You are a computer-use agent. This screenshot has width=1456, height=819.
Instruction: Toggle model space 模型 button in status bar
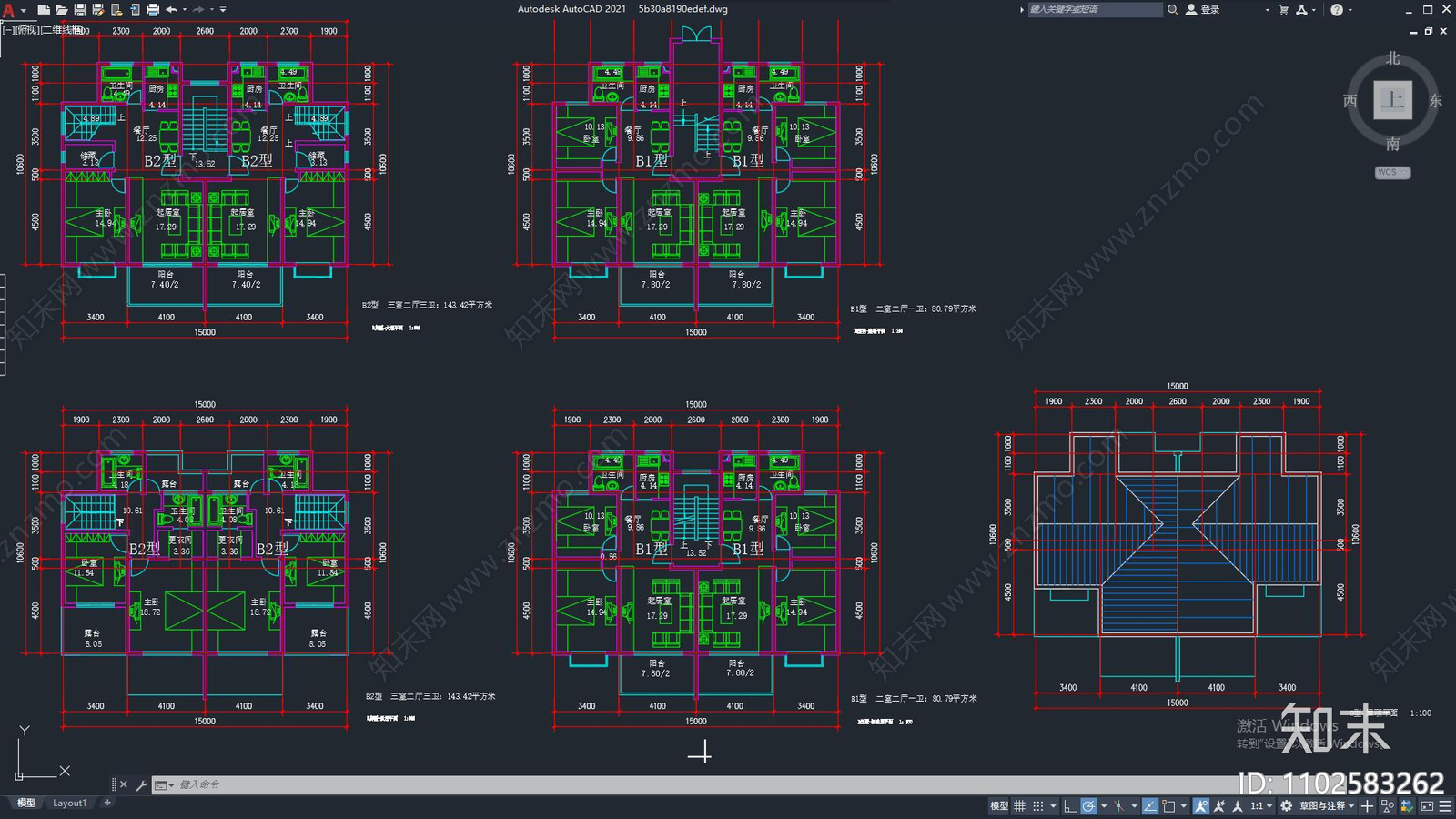999,806
